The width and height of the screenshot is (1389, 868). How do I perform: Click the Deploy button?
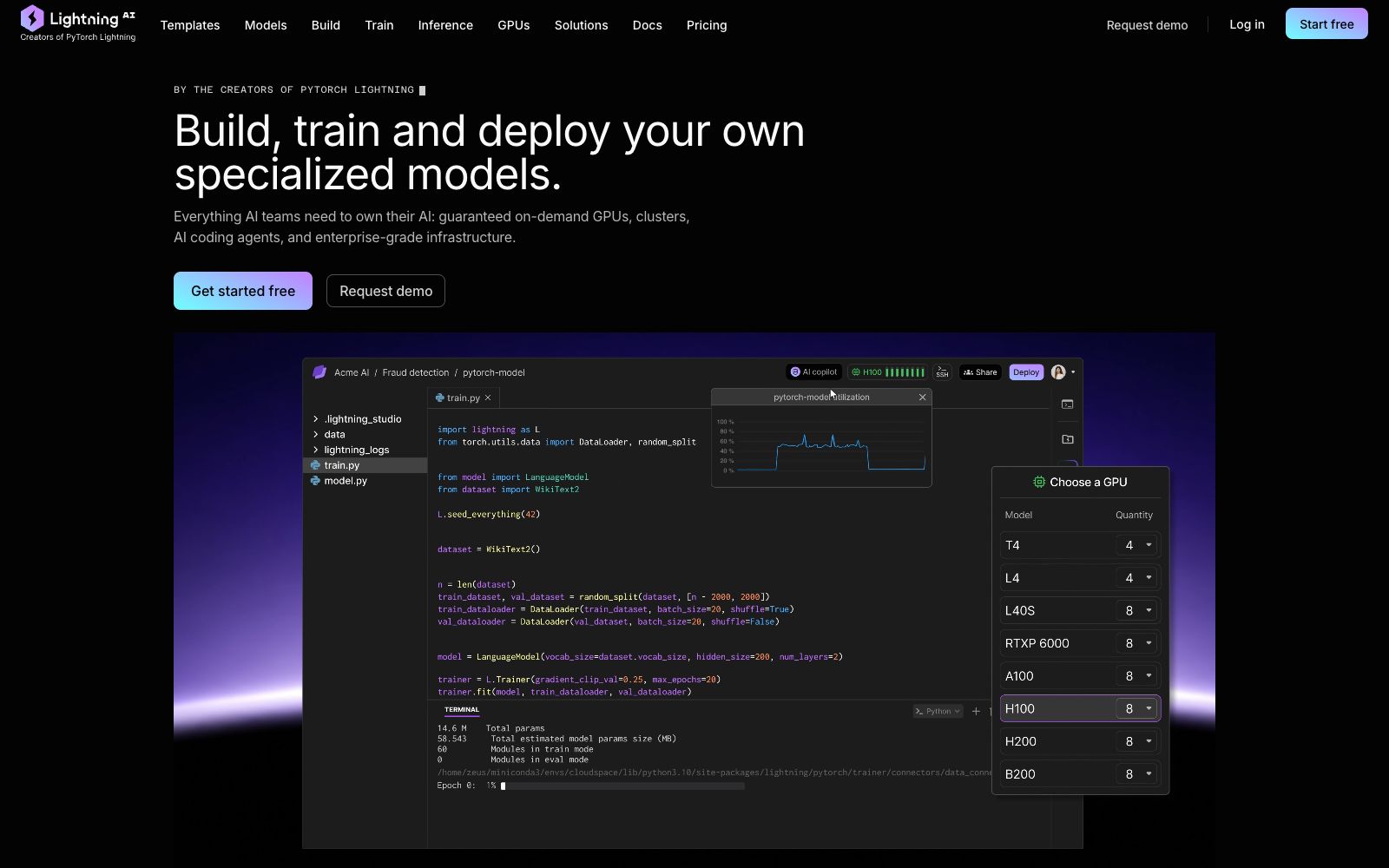click(x=1026, y=372)
